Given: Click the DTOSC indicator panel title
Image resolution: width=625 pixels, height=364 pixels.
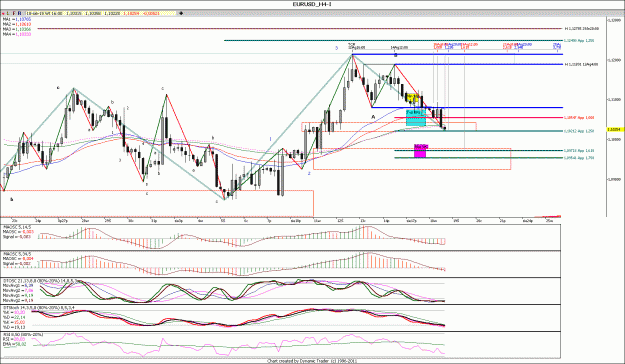Looking at the screenshot, I should (x=41, y=281).
